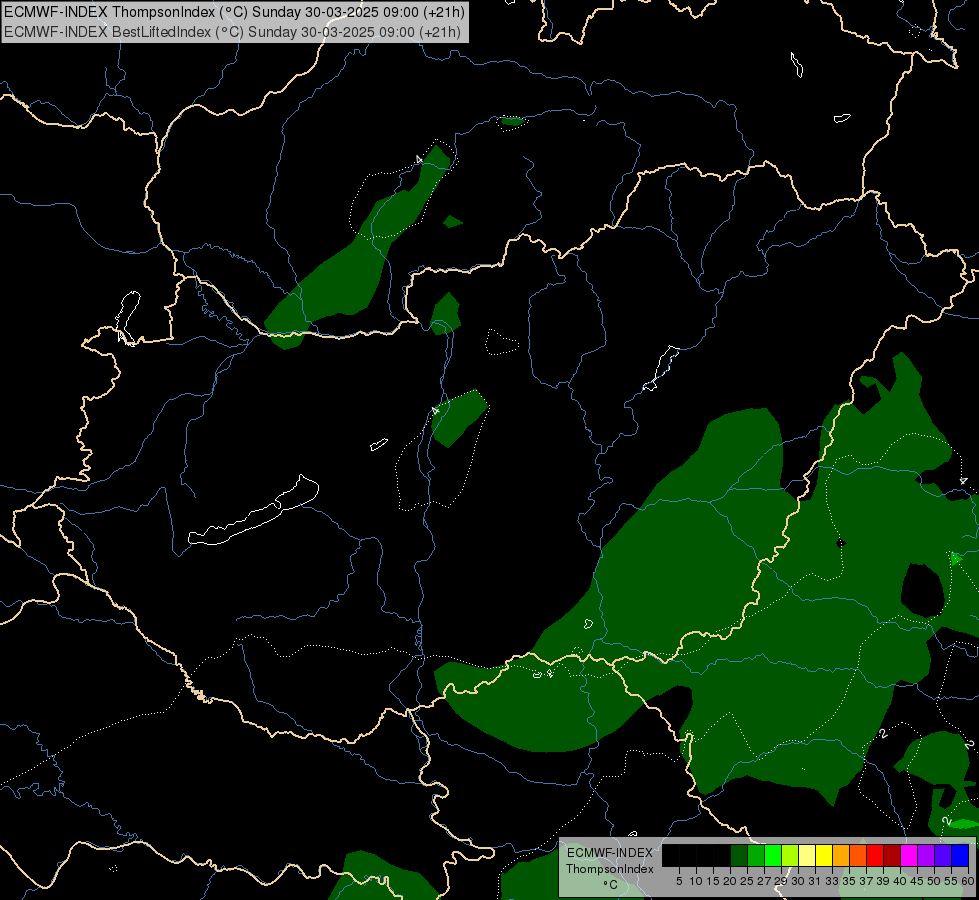Click the legend label 'ECMWF-INDEX'
Viewport: 979px width, 900px height.
[610, 853]
